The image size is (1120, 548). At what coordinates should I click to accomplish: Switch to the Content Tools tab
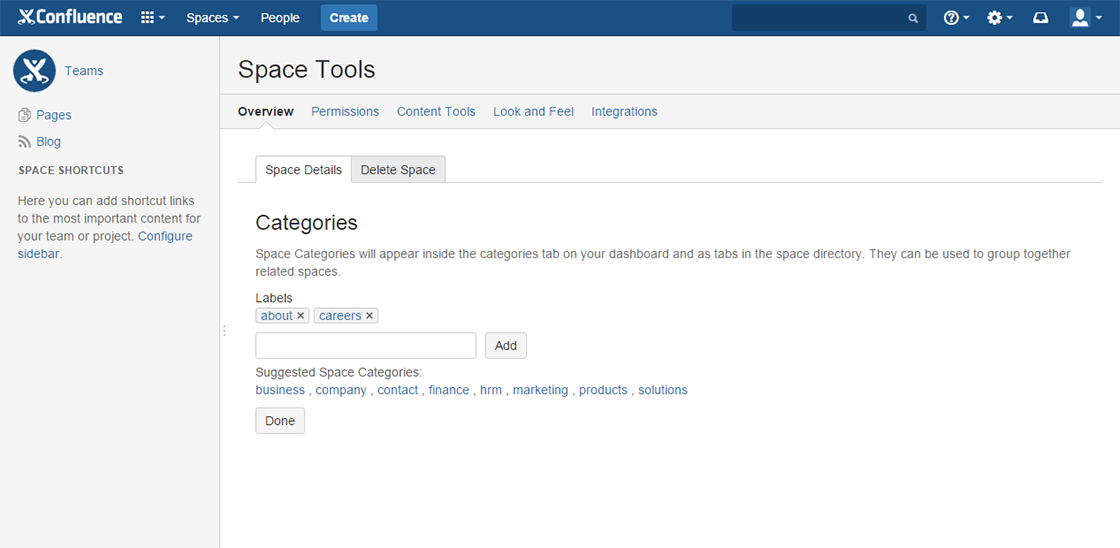436,111
